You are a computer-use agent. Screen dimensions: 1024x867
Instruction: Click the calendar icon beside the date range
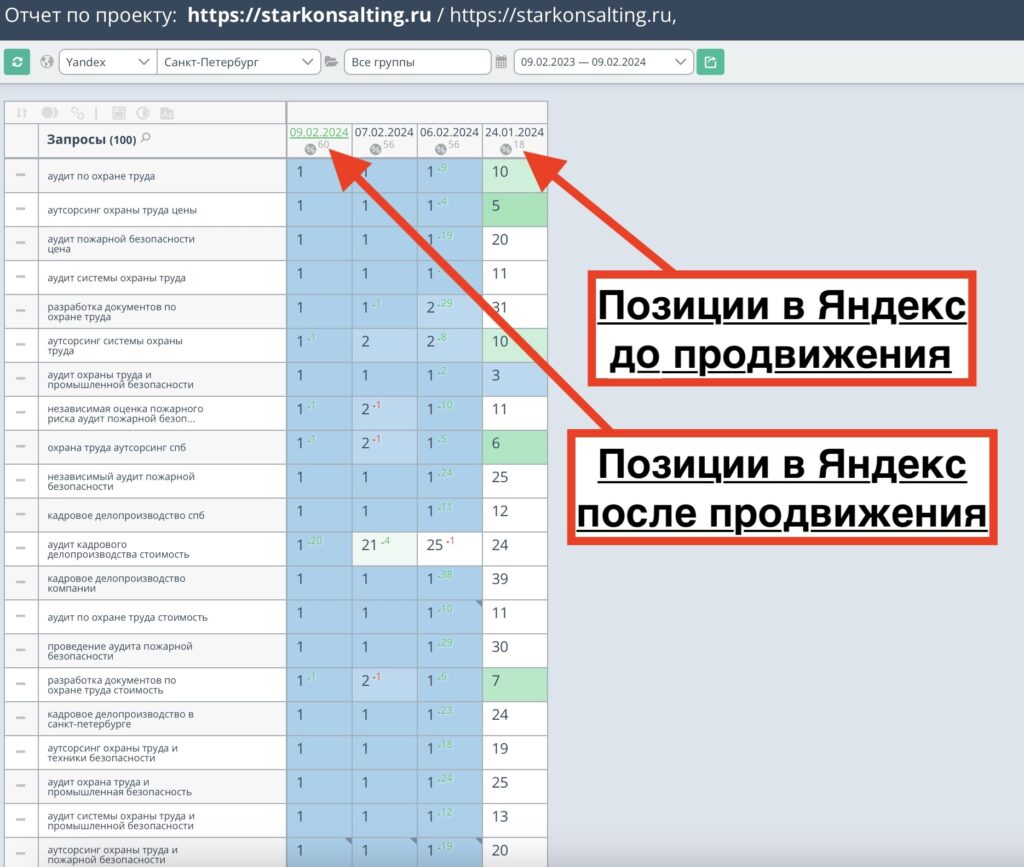(501, 62)
